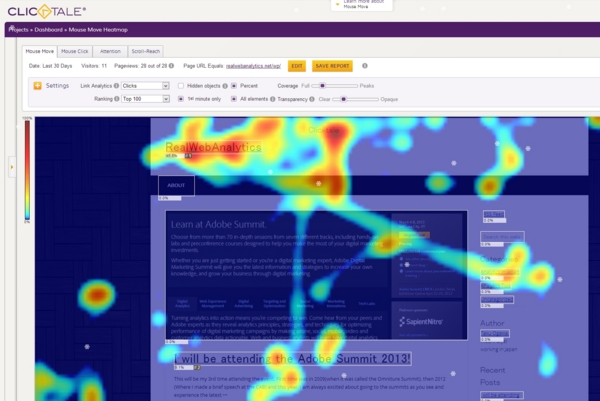The height and width of the screenshot is (401, 600).
Task: Click the Author heading in sidebar
Action: [x=492, y=323]
